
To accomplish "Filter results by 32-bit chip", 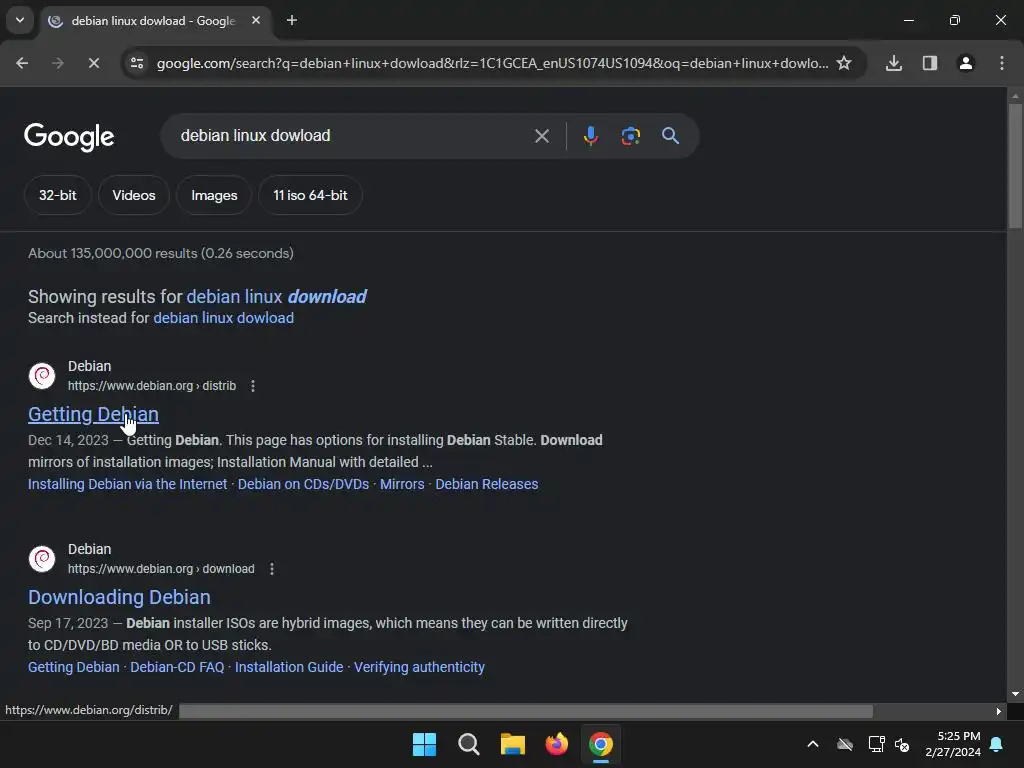I will 57,195.
